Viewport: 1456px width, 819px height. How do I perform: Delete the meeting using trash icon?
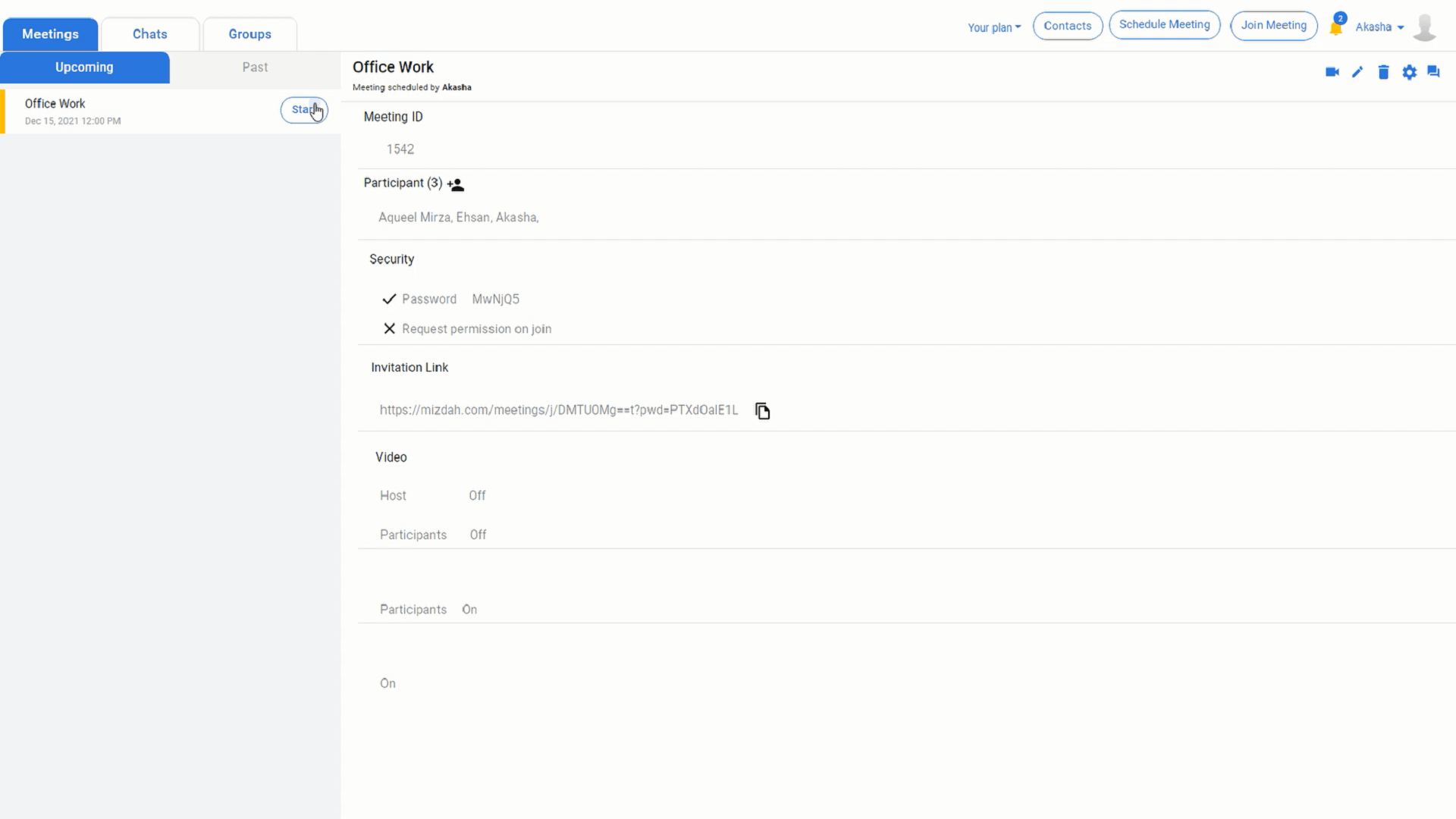1383,72
